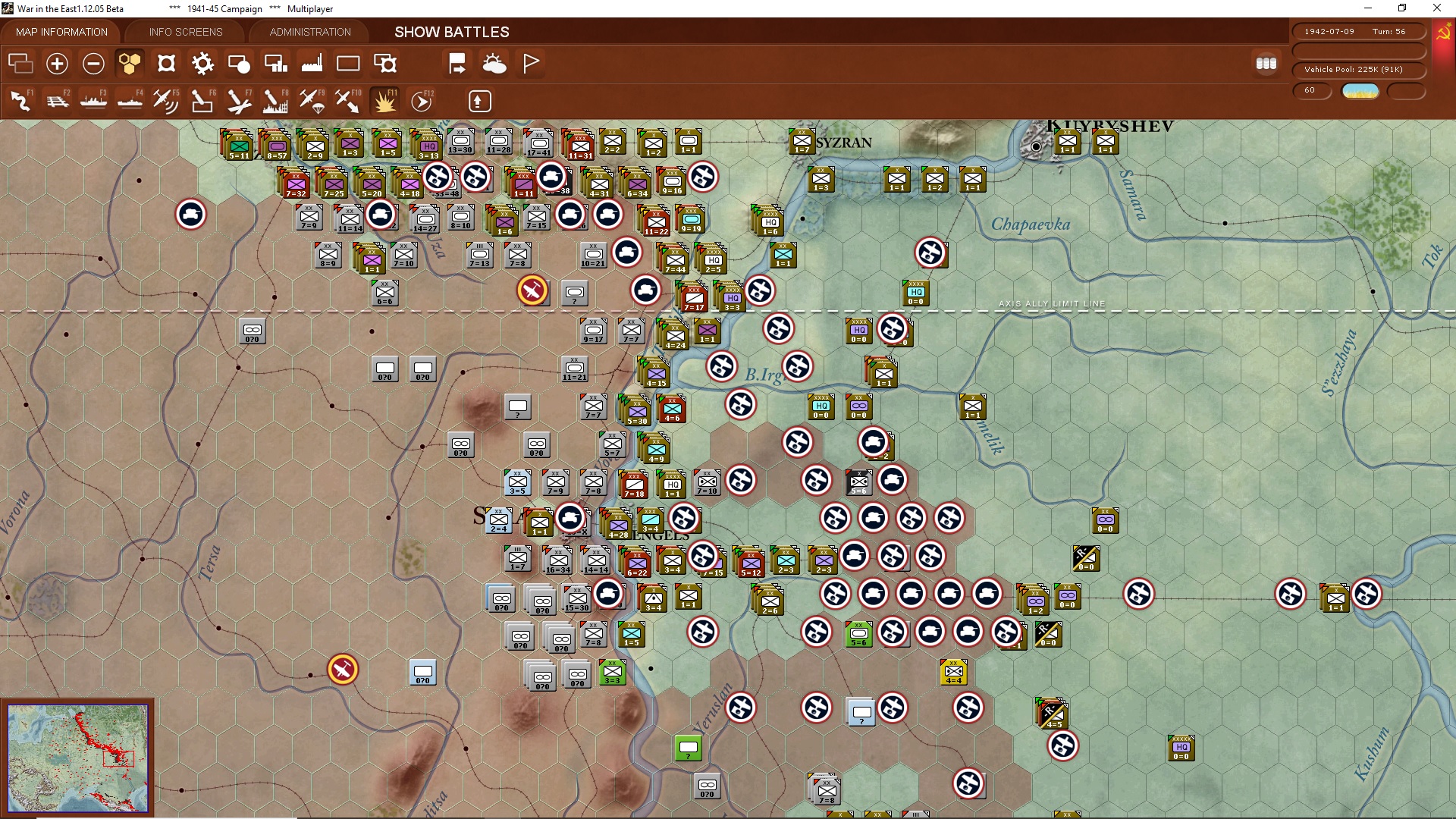The width and height of the screenshot is (1456, 819).
Task: Zoom out with the minus icon
Action: pos(93,64)
